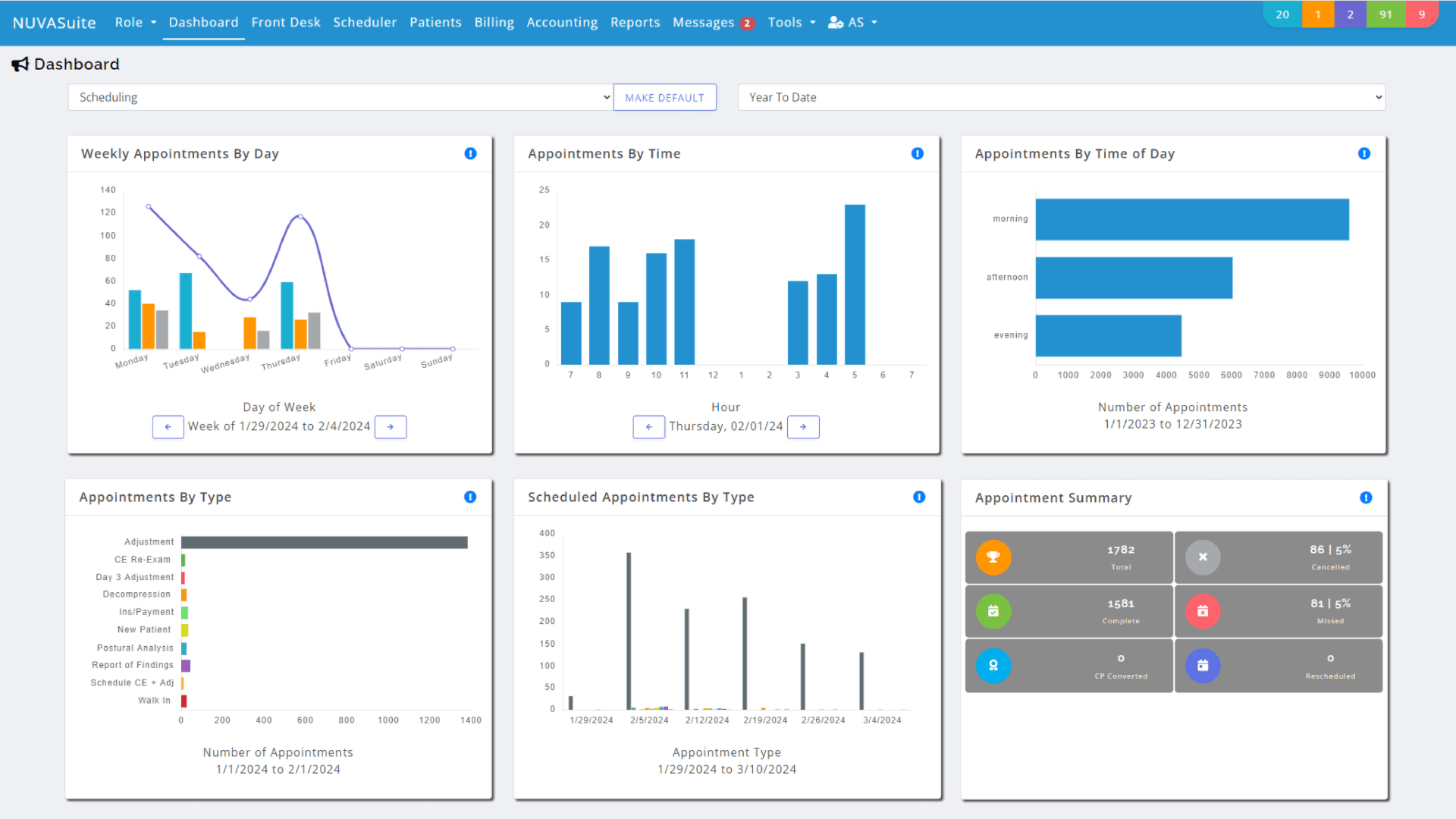Go to previous week in Weekly Appointments
Image resolution: width=1456 pixels, height=819 pixels.
coord(168,427)
